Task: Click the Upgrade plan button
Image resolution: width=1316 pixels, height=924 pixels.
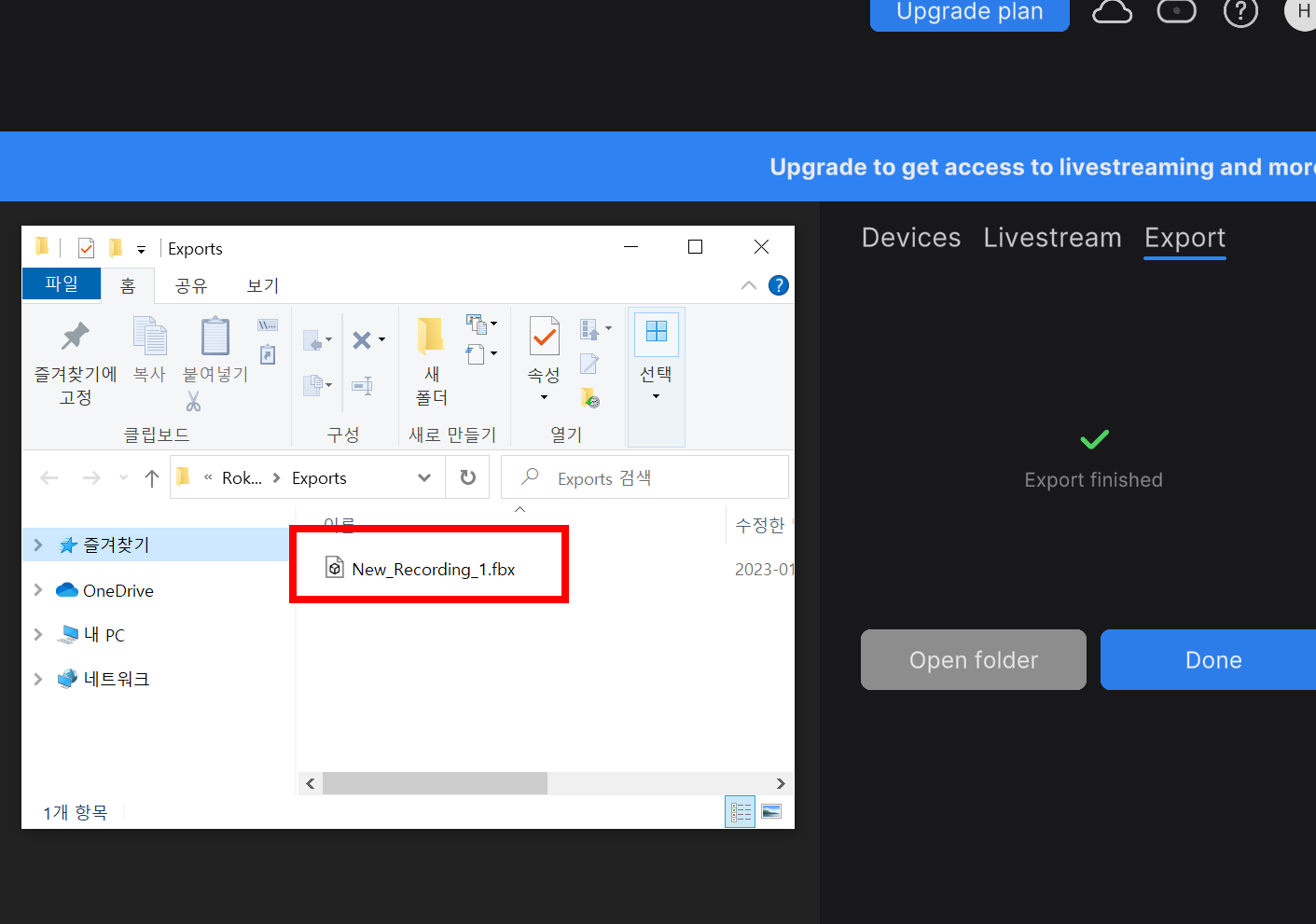Action: pyautogui.click(x=969, y=14)
